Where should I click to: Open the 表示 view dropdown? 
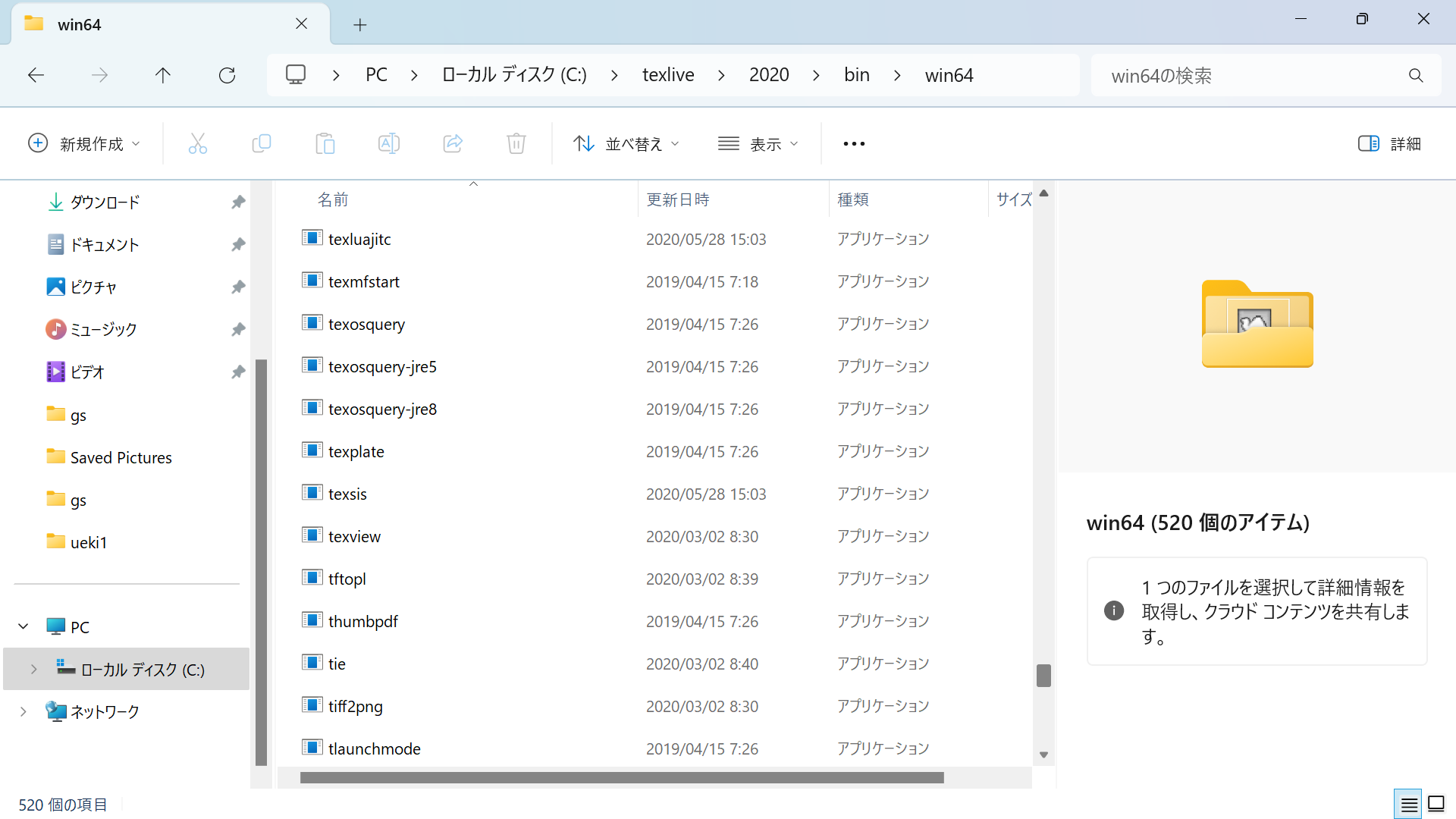pos(758,143)
